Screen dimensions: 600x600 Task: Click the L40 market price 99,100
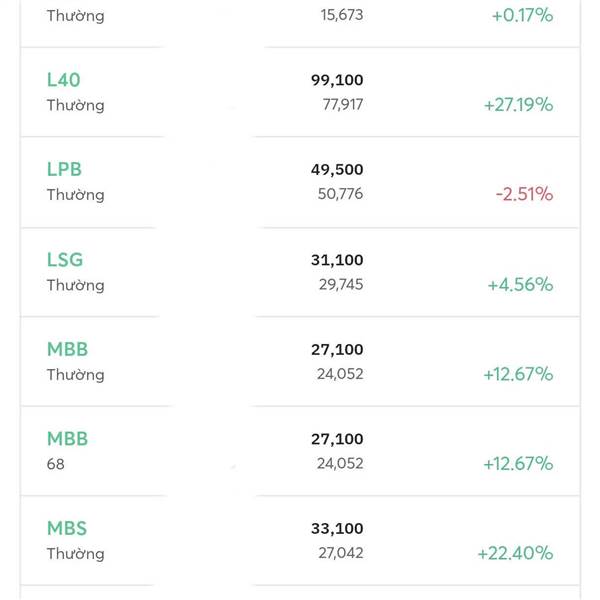[337, 80]
